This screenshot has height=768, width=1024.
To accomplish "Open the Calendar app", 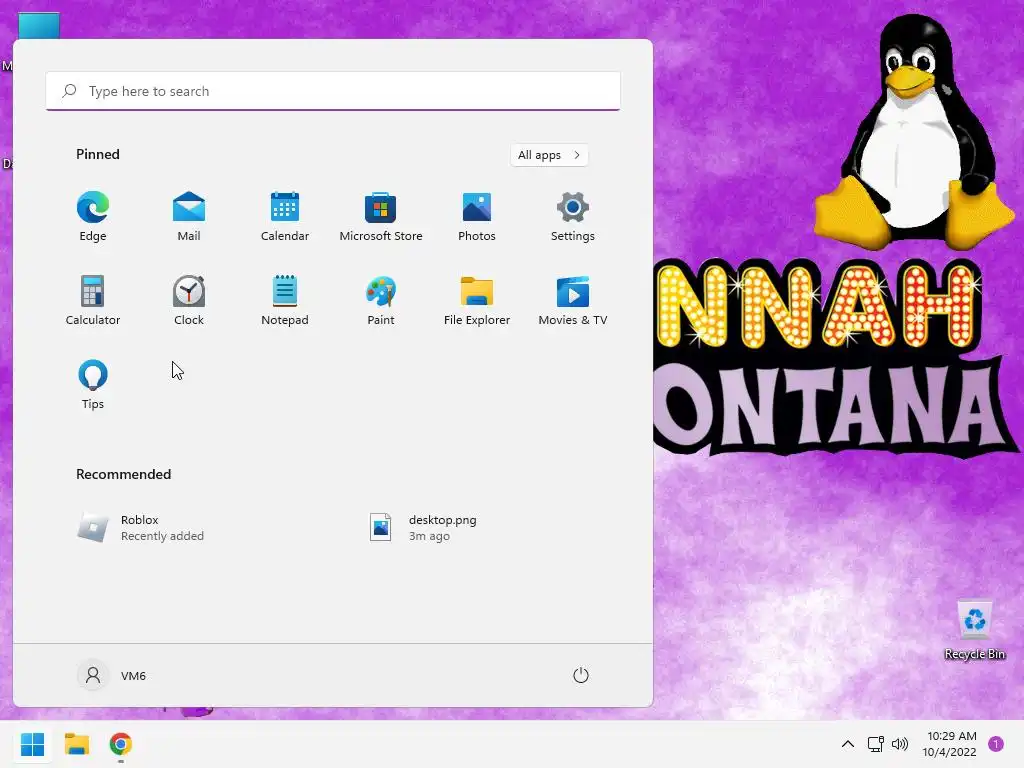I will pyautogui.click(x=285, y=217).
